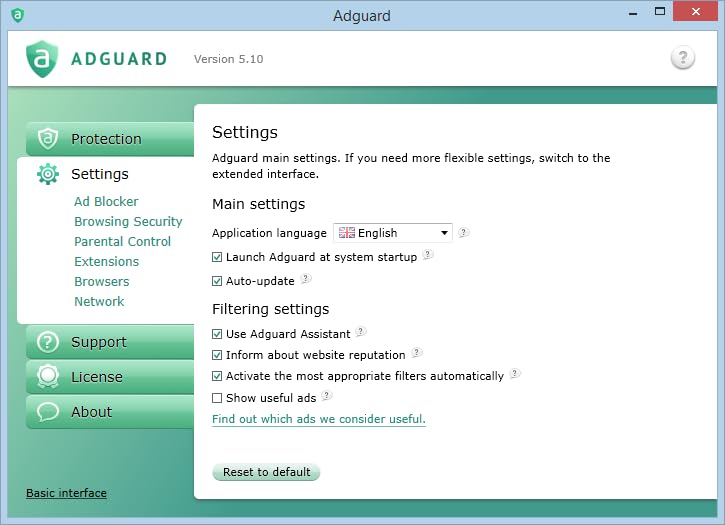This screenshot has width=725, height=525.
Task: Click the Reset to default button
Action: tap(266, 472)
